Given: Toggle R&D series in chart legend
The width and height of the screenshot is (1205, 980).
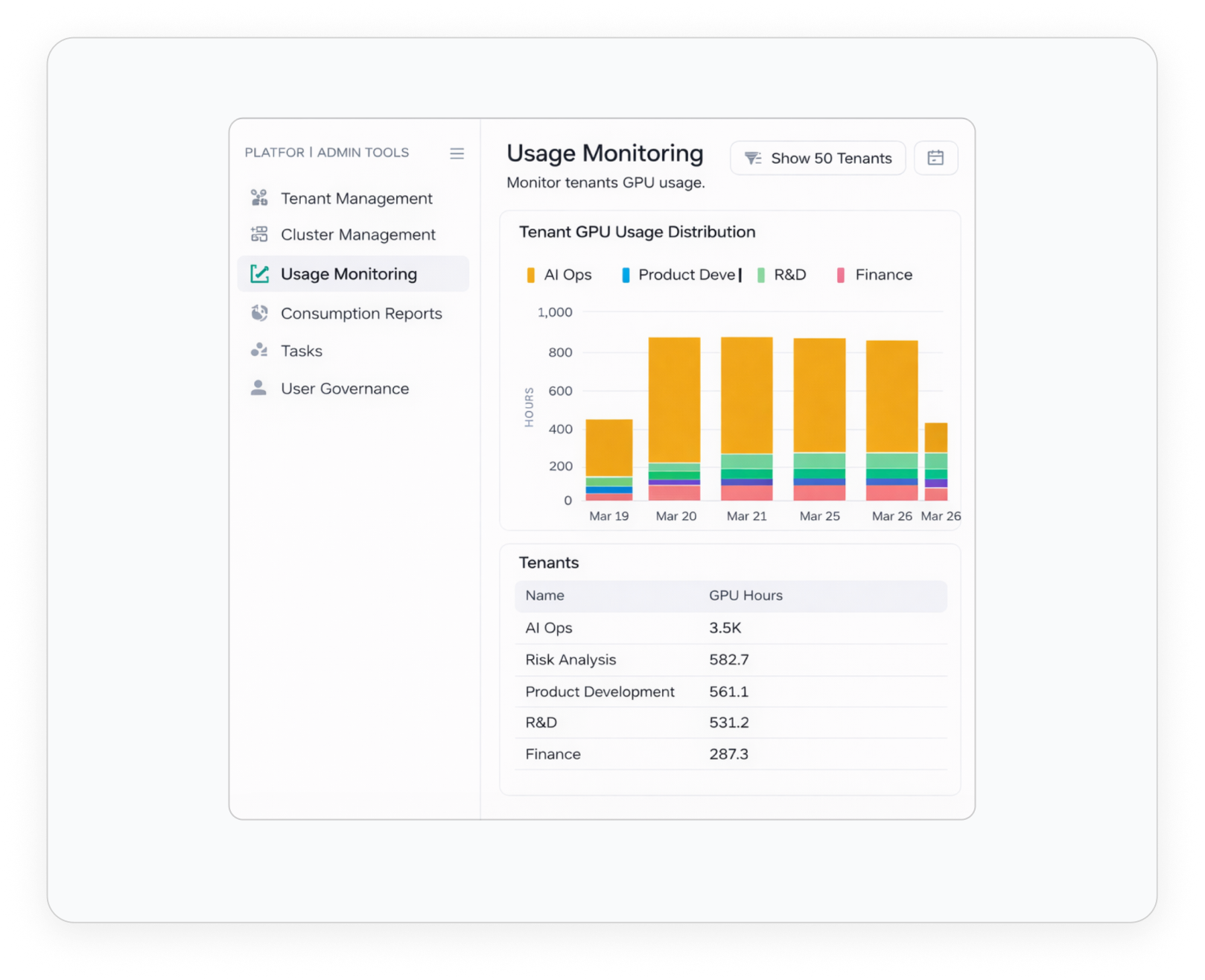Looking at the screenshot, I should coord(781,275).
